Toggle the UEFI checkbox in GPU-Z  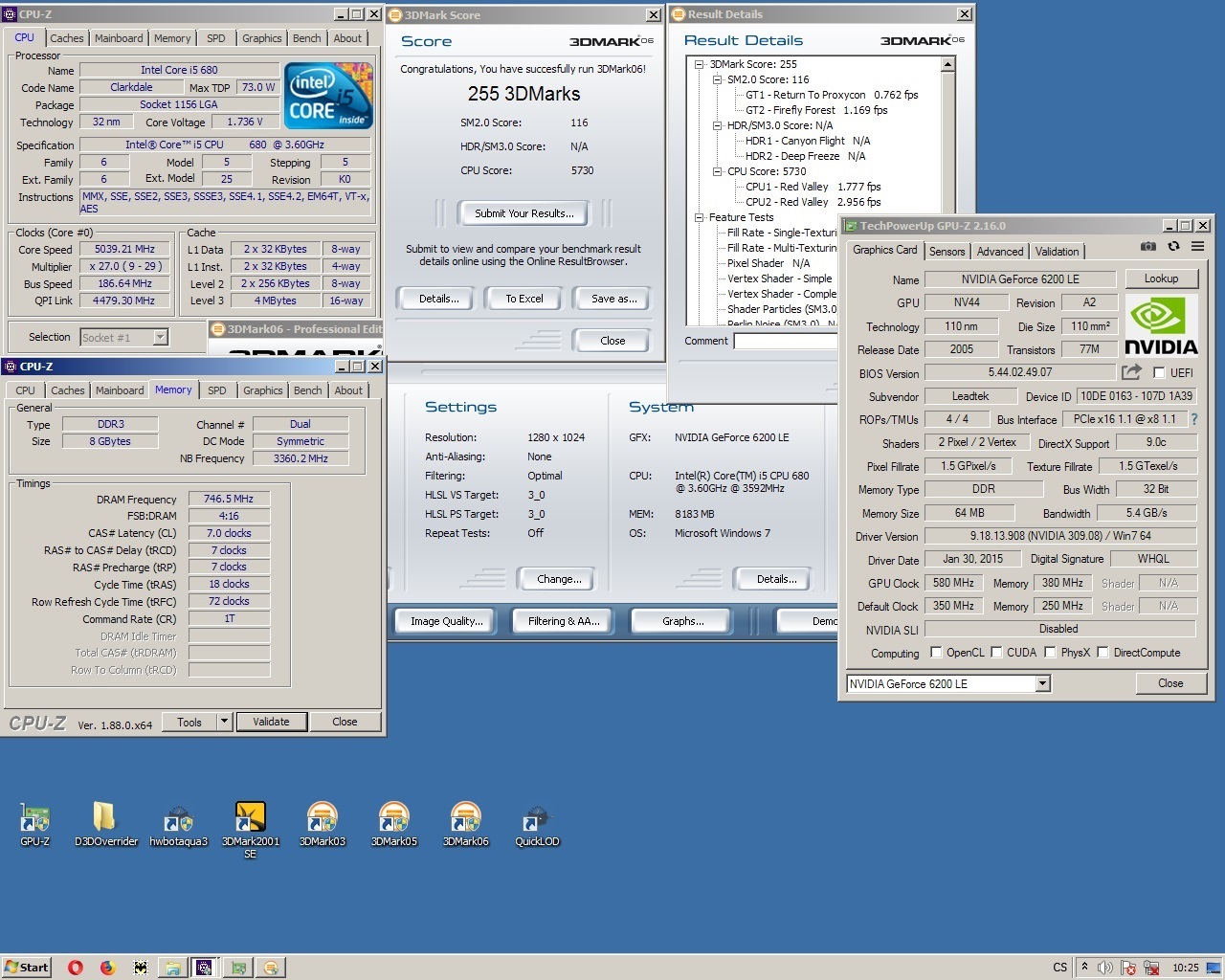1159,372
